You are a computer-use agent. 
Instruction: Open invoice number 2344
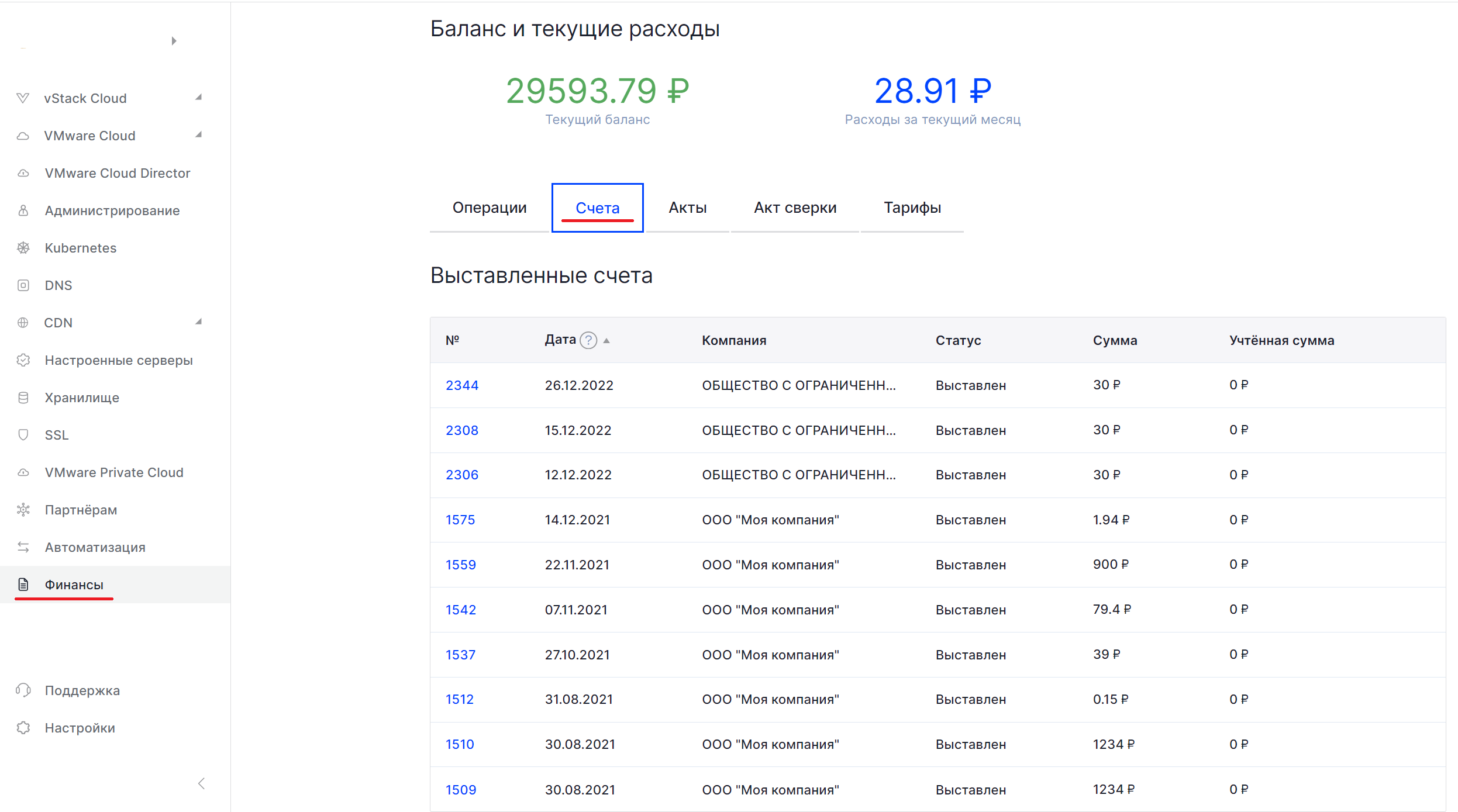(x=462, y=385)
